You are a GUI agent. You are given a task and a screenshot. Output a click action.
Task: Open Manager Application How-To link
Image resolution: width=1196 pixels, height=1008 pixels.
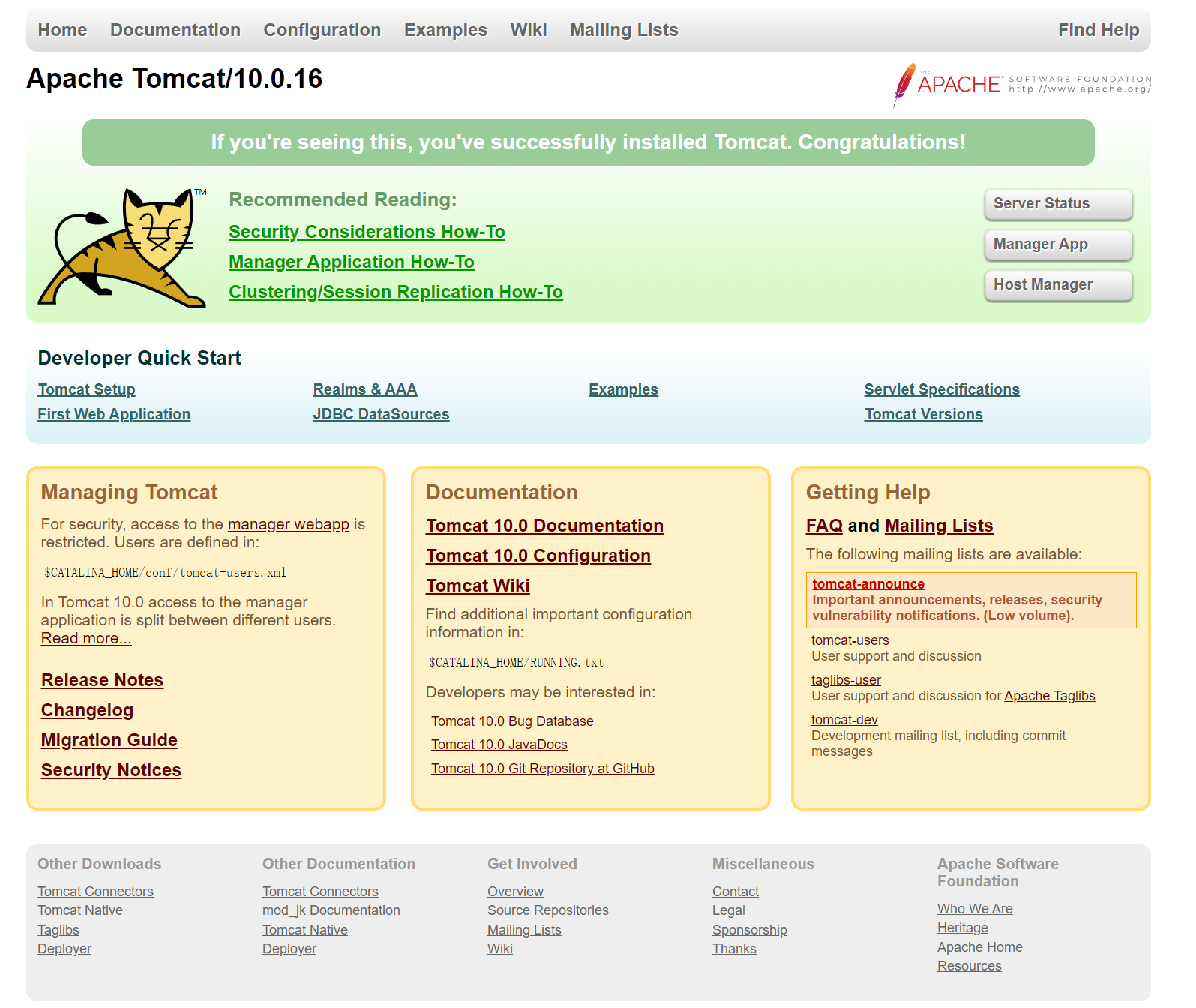tap(352, 262)
